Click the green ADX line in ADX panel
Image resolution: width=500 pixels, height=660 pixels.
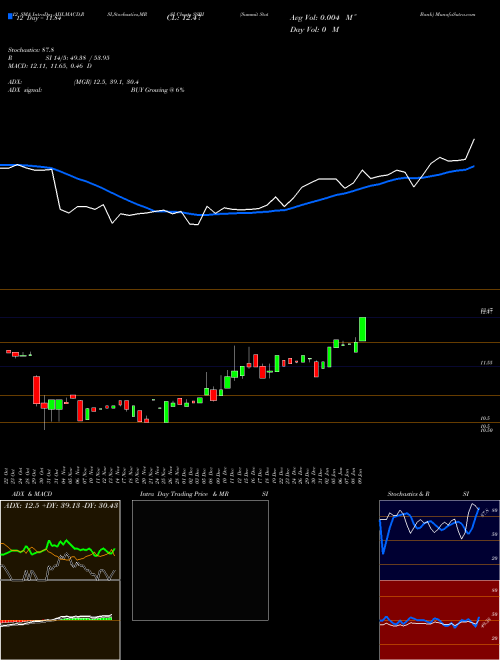pyautogui.click(x=59, y=546)
